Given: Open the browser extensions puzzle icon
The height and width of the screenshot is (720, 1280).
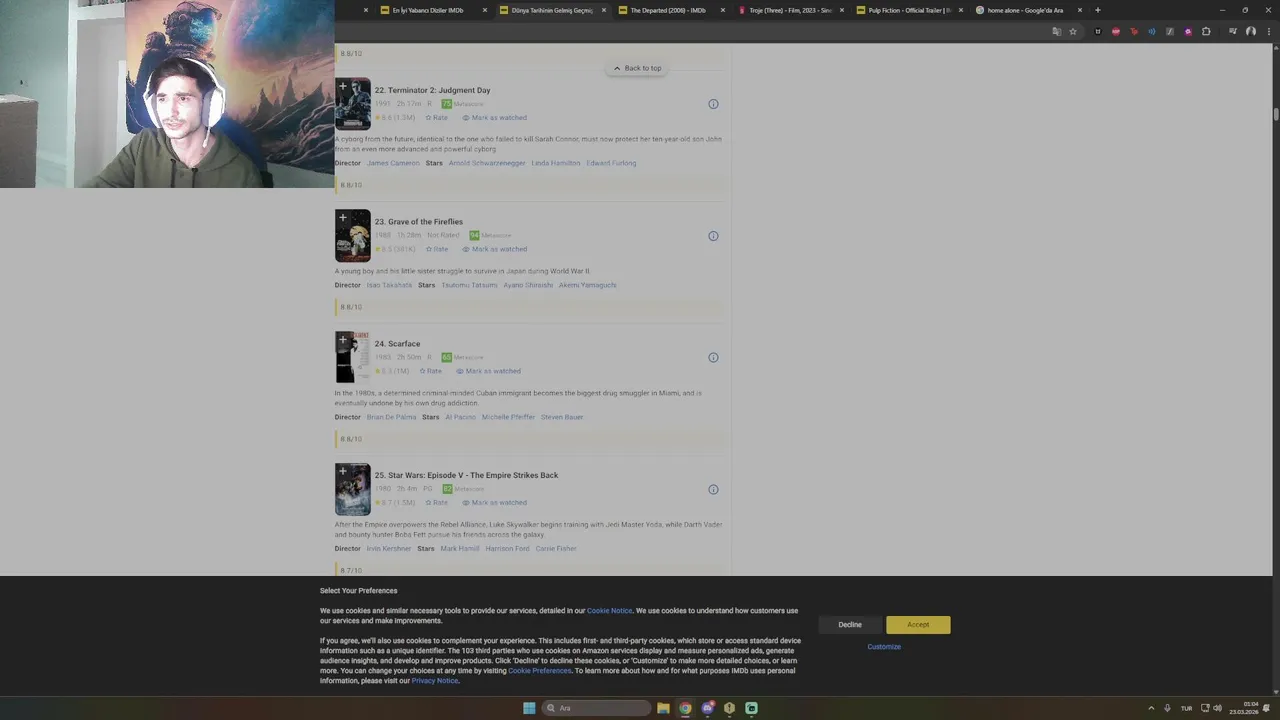Looking at the screenshot, I should 1206,31.
